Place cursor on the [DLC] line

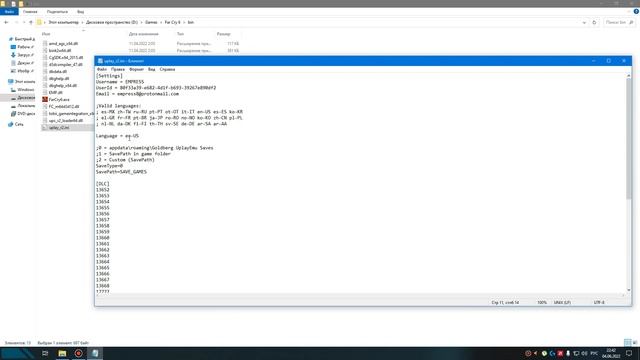[102, 184]
